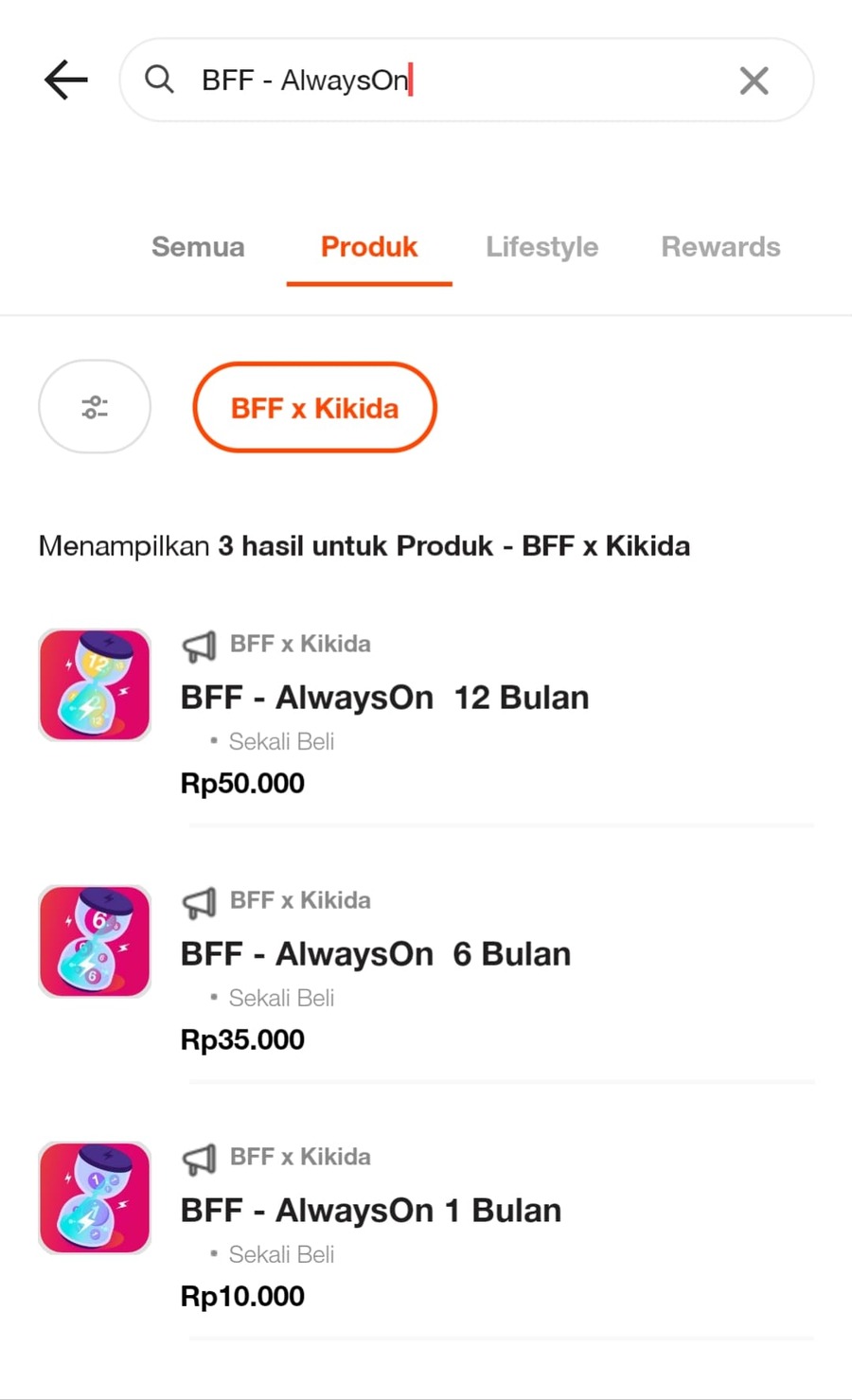Select BFF - AlwaysOn 6 Bulan title
This screenshot has height=1400, width=852.
(x=375, y=954)
